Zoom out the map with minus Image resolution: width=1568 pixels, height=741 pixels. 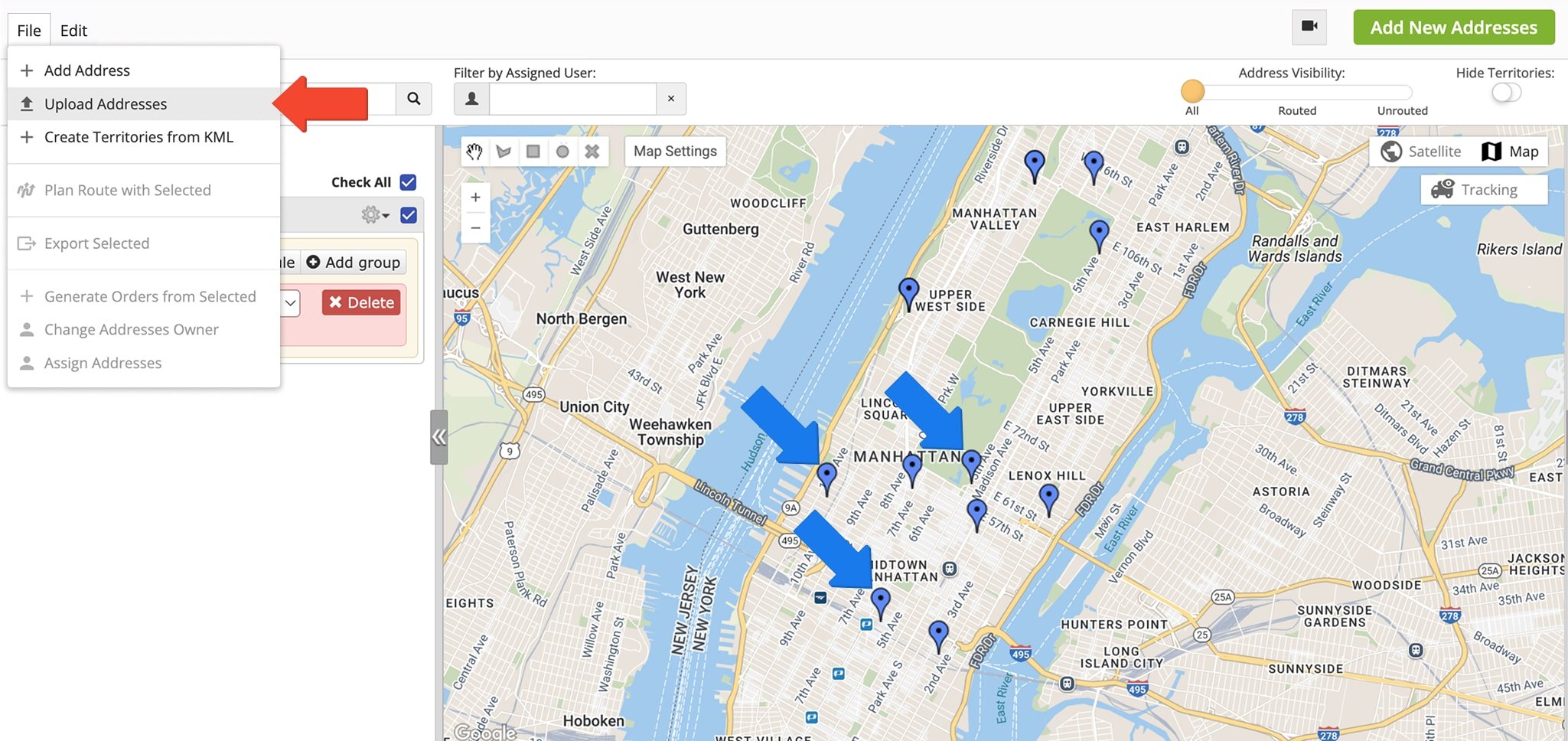point(475,228)
